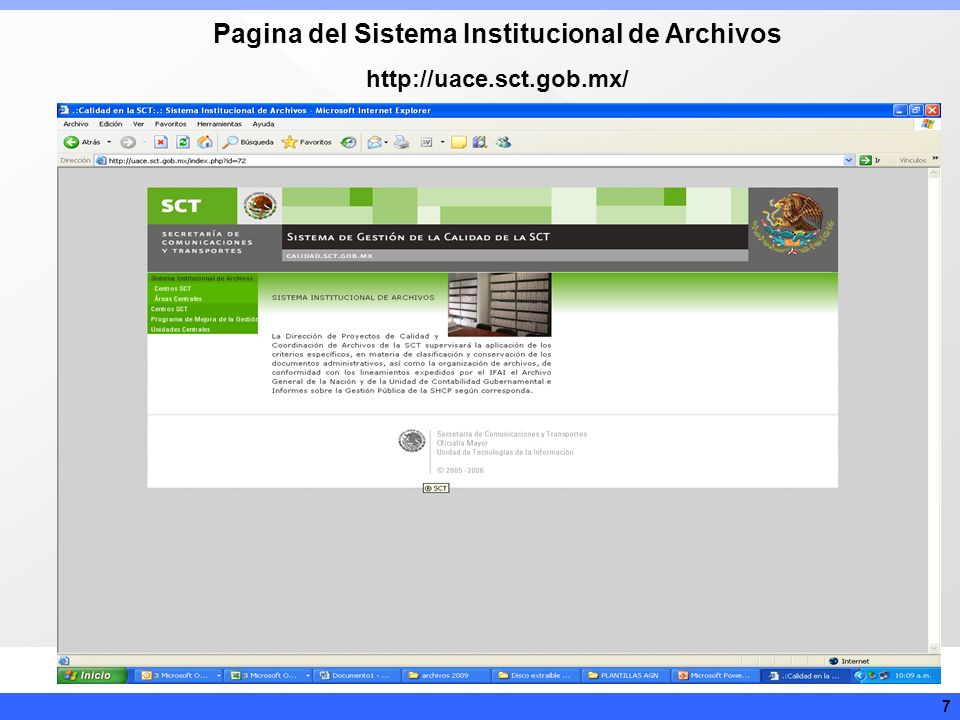This screenshot has height=720, width=960.
Task: Click the Mail envelope icon
Action: [x=374, y=142]
